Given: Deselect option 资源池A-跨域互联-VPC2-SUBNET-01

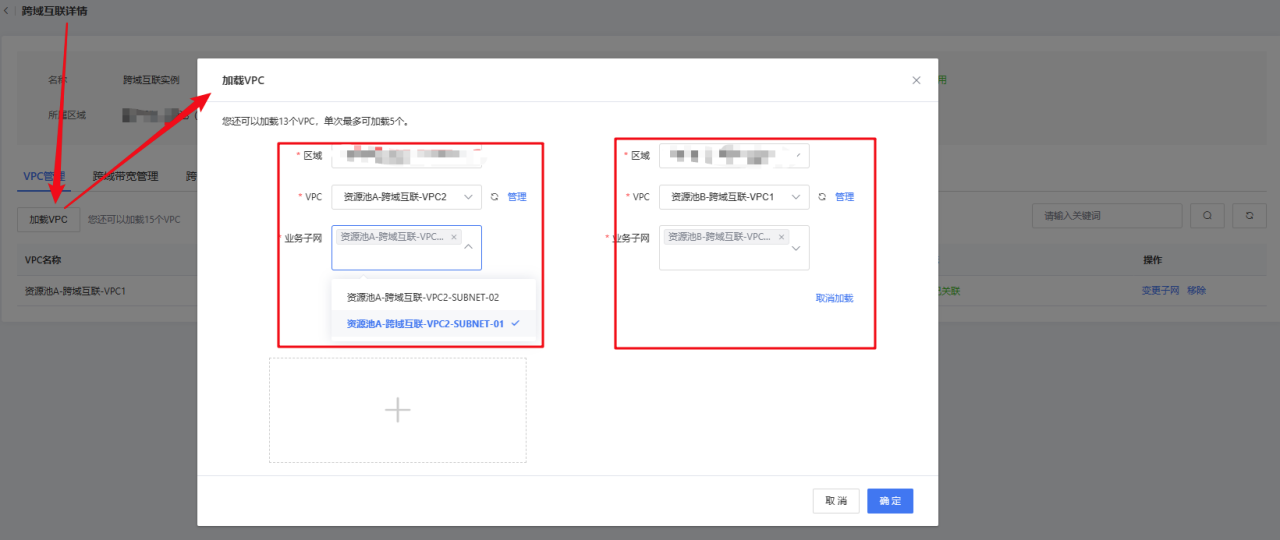Looking at the screenshot, I should [434, 324].
